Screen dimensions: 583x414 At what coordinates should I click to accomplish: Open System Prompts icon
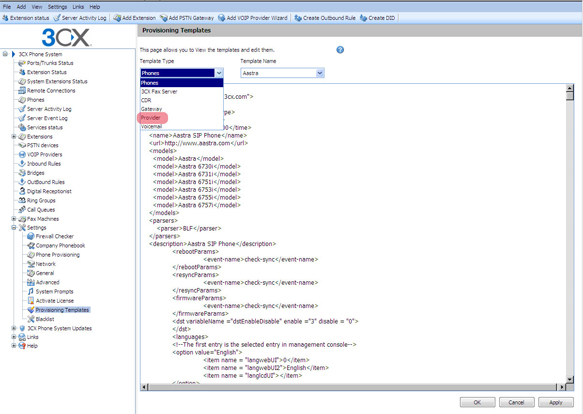click(x=31, y=291)
